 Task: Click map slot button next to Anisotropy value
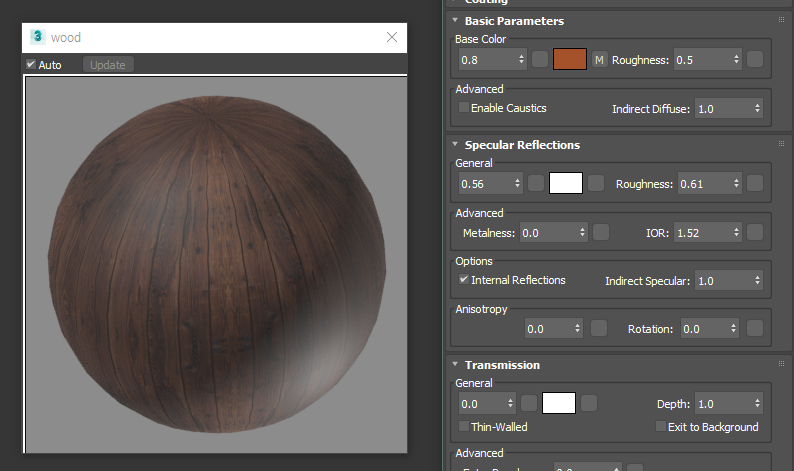coord(601,328)
